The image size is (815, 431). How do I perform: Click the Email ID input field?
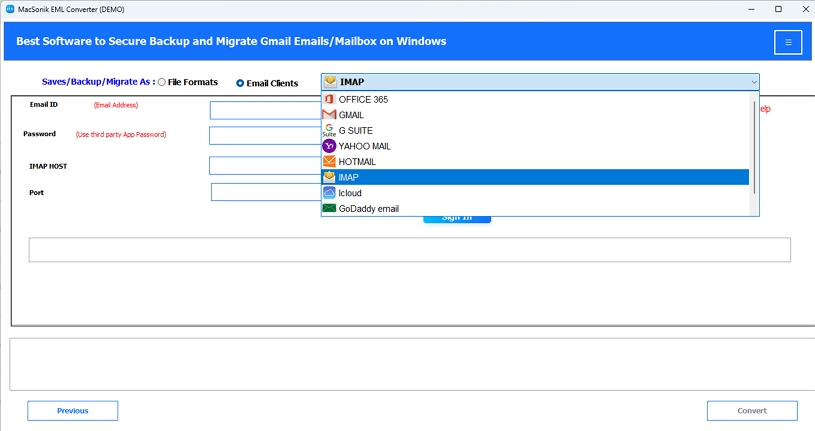pos(266,110)
